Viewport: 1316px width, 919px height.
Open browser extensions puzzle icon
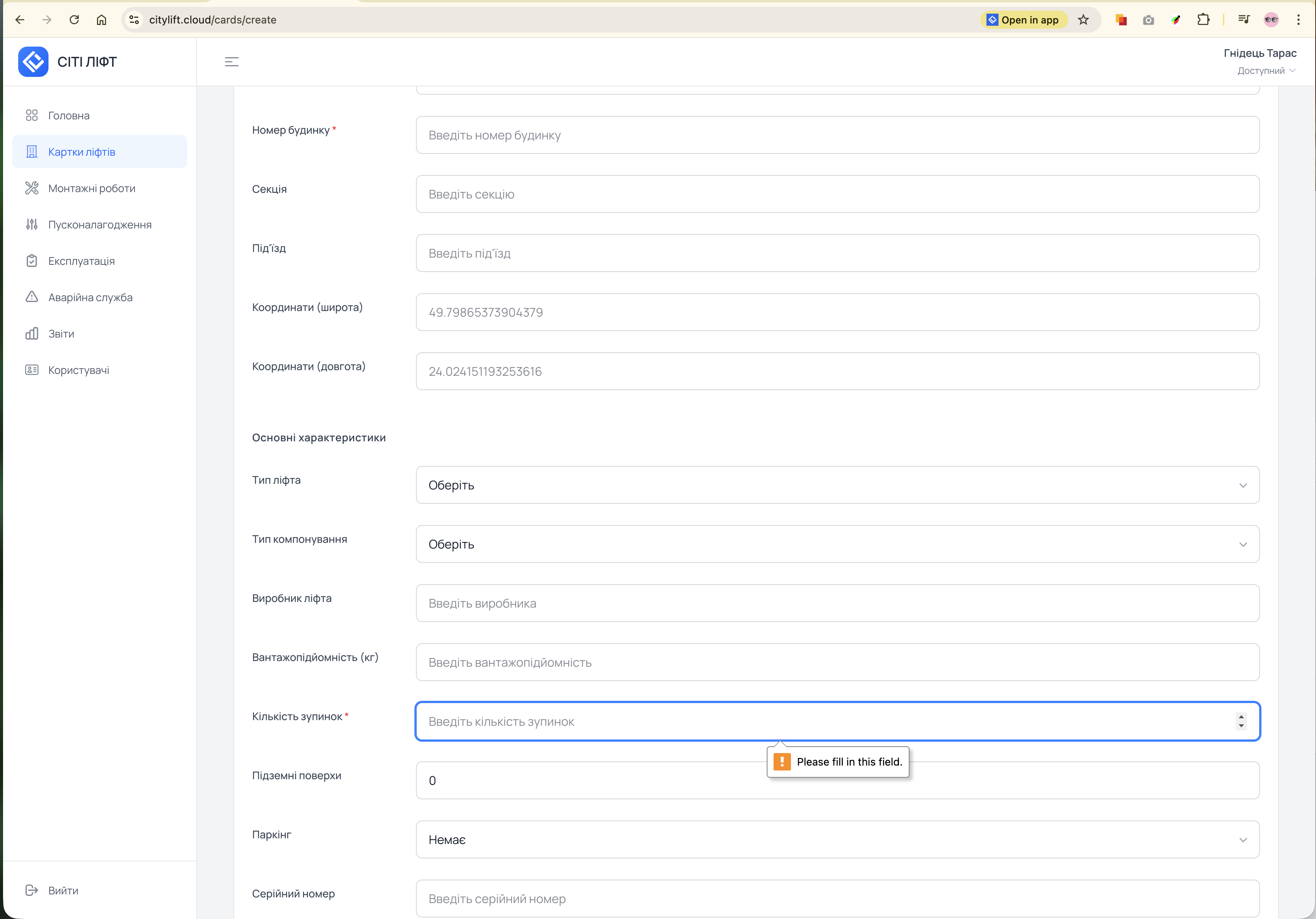tap(1203, 20)
